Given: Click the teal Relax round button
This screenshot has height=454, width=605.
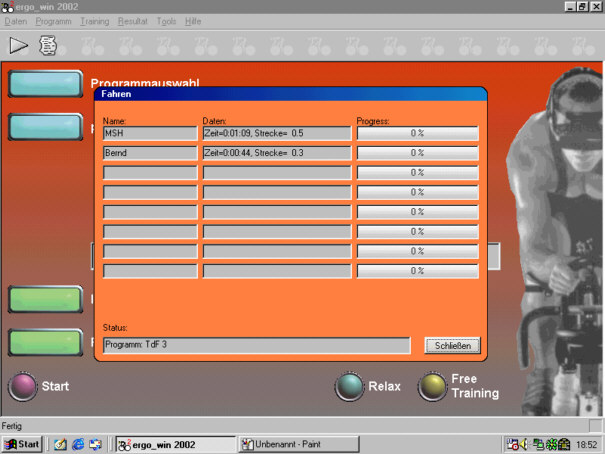Looking at the screenshot, I should coord(350,386).
